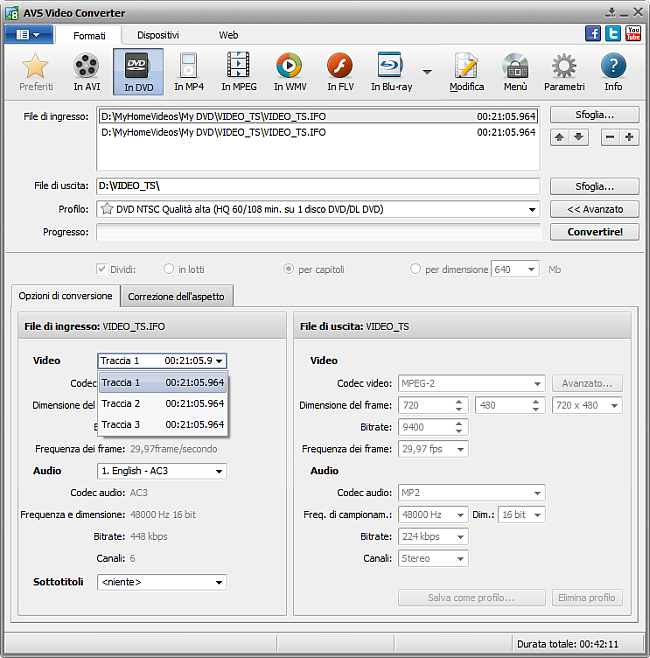Adjust the Bitrate 9400 stepper

pyautogui.click(x=459, y=427)
